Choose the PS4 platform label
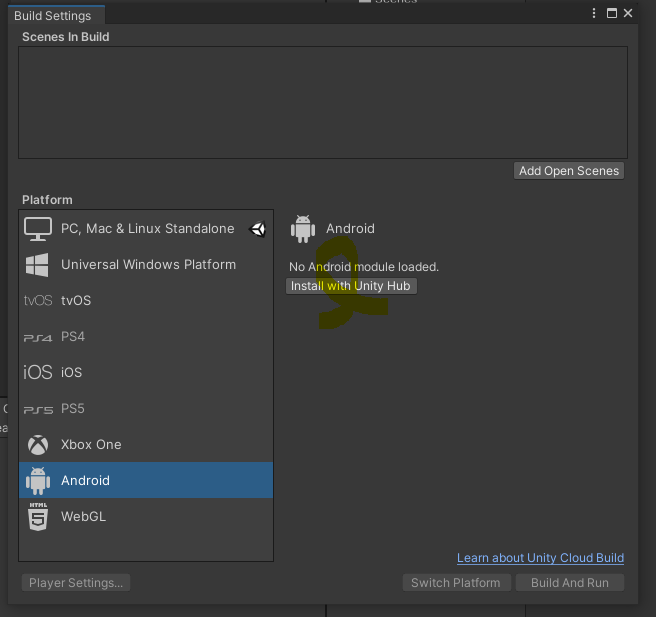The height and width of the screenshot is (617, 656). pos(73,337)
